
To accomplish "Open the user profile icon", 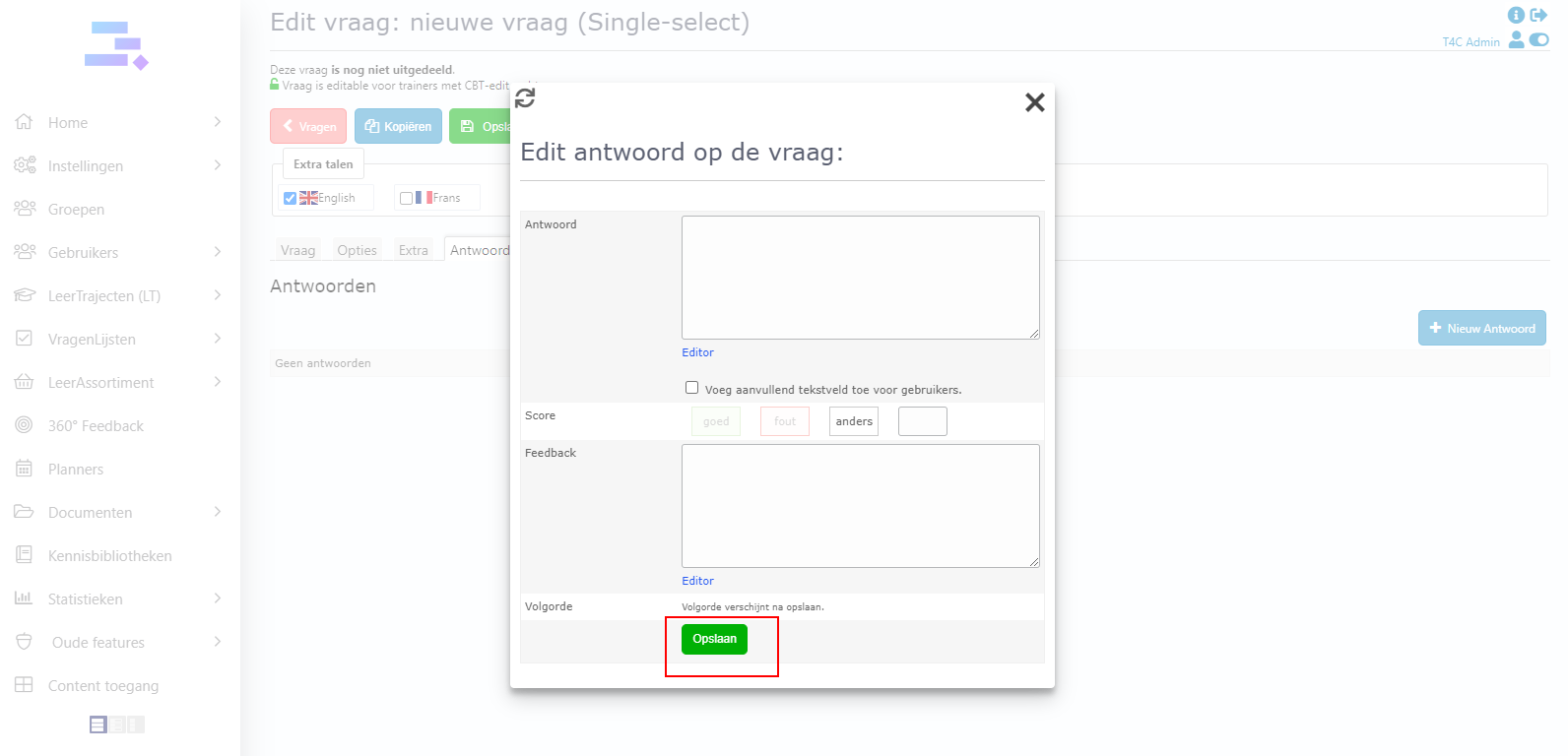I will (x=1517, y=39).
